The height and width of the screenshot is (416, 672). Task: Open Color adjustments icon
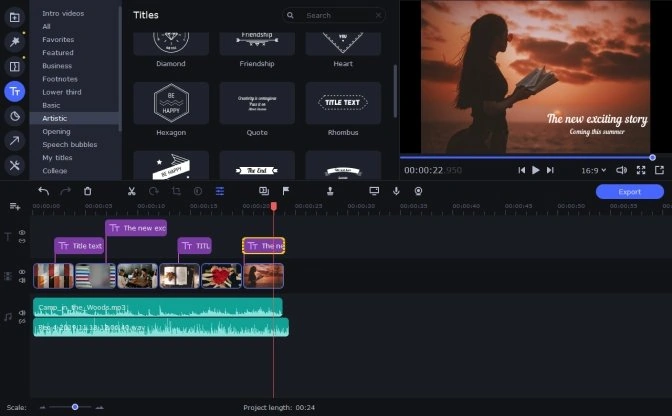pos(198,191)
